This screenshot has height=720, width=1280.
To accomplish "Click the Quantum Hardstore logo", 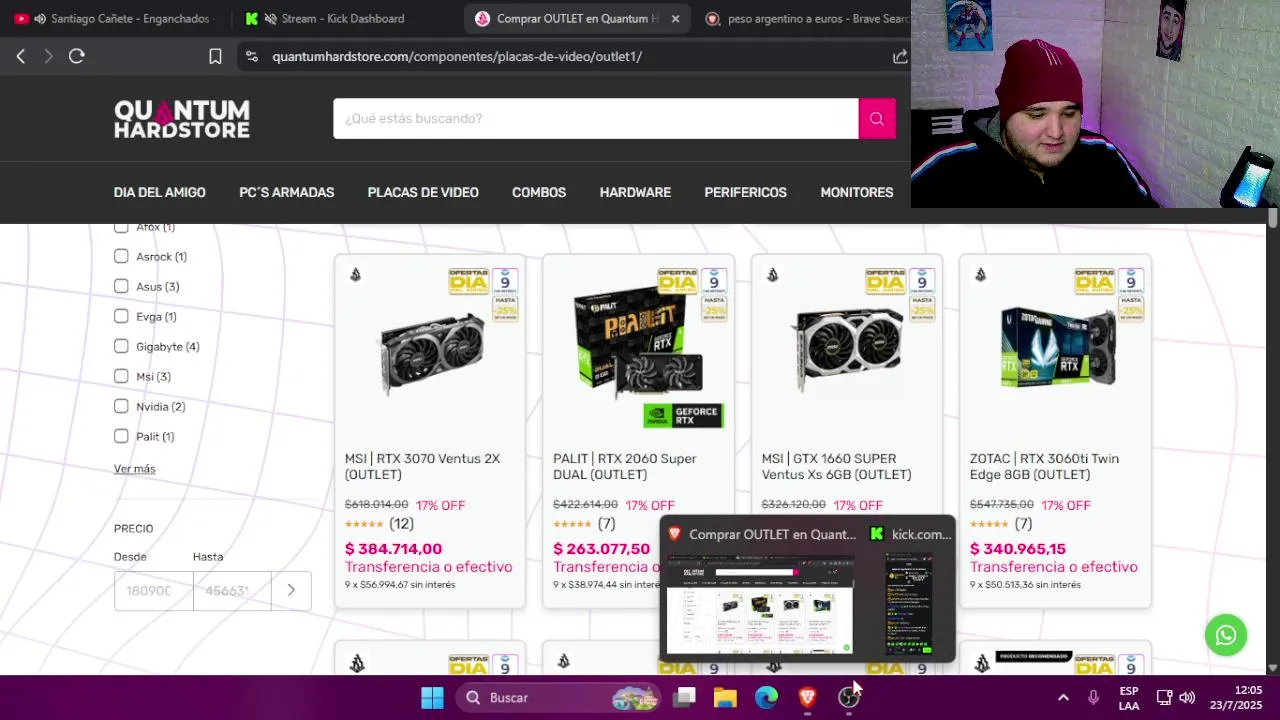I will (x=182, y=118).
